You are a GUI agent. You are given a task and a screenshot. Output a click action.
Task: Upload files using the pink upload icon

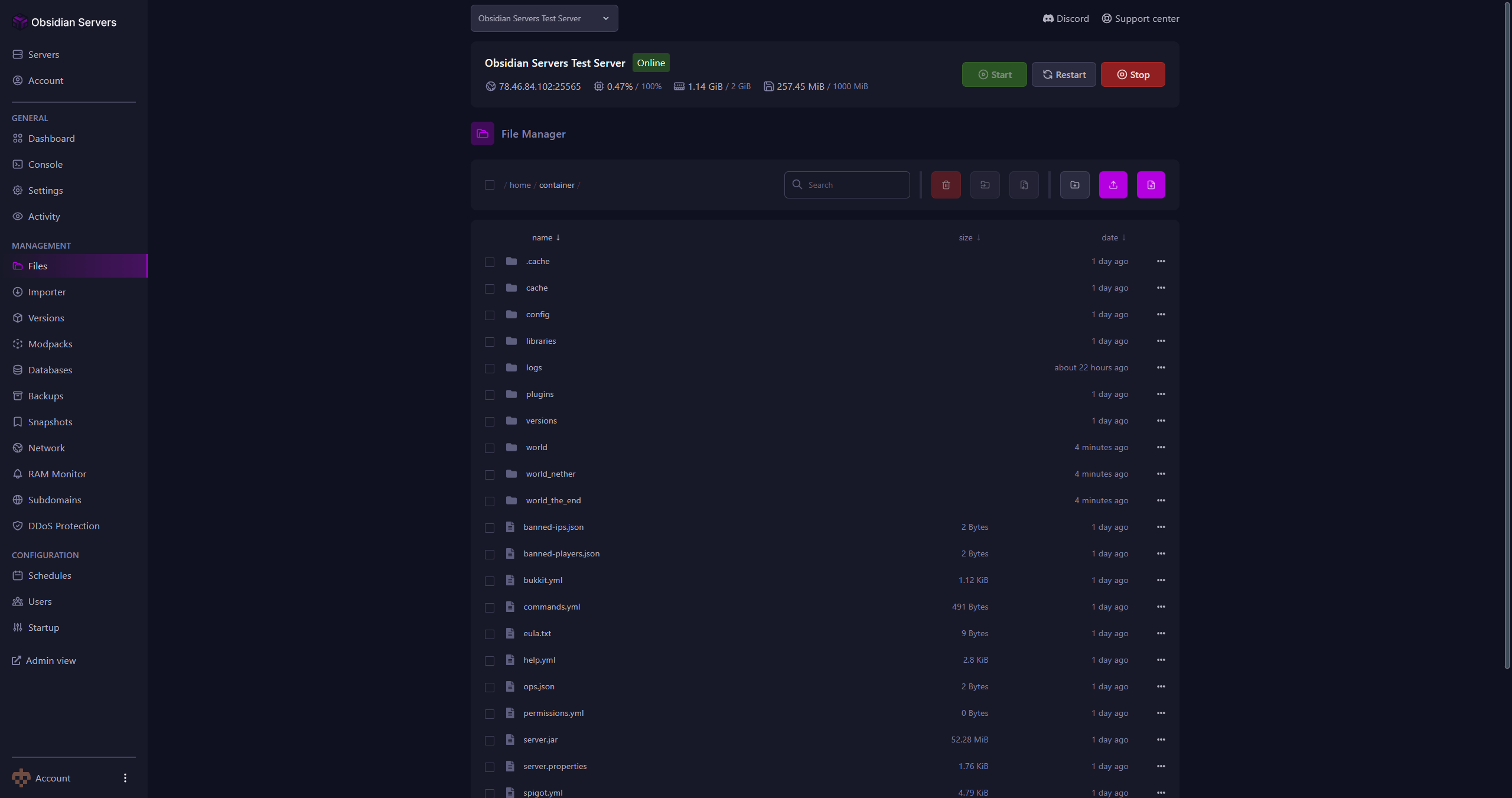click(x=1113, y=185)
